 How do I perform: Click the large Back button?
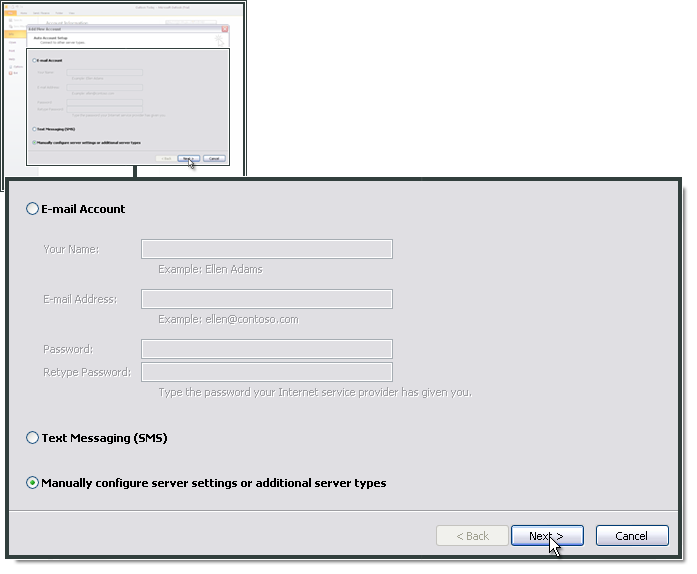(472, 536)
